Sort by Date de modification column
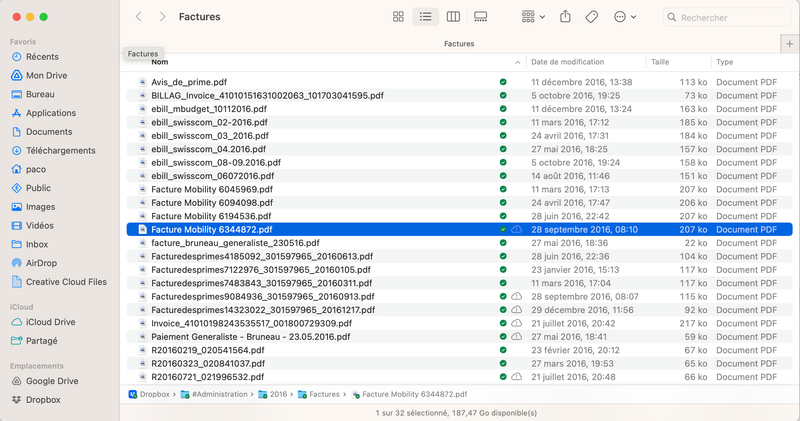 click(x=568, y=62)
